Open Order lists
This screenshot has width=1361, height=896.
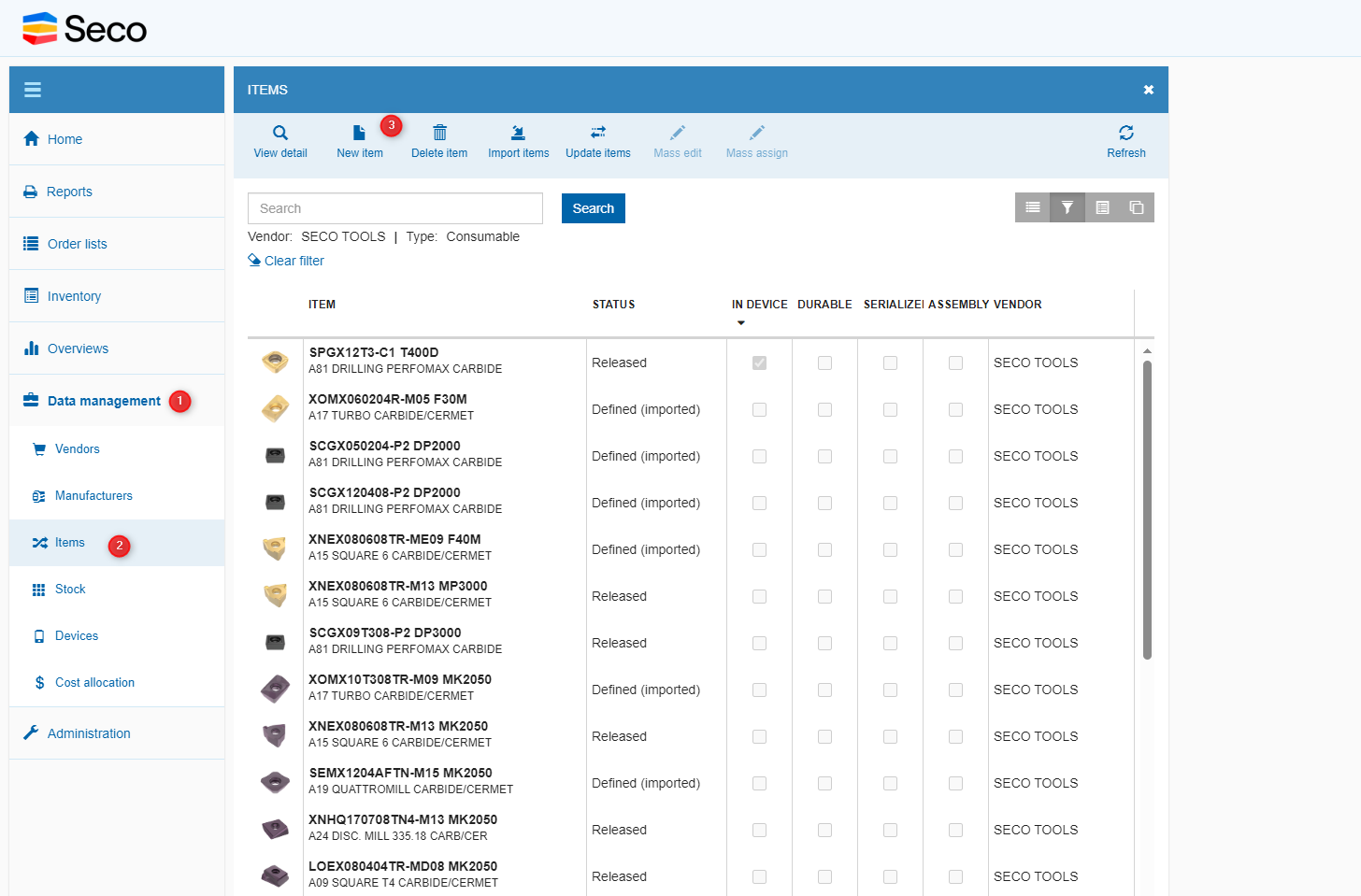[117, 244]
